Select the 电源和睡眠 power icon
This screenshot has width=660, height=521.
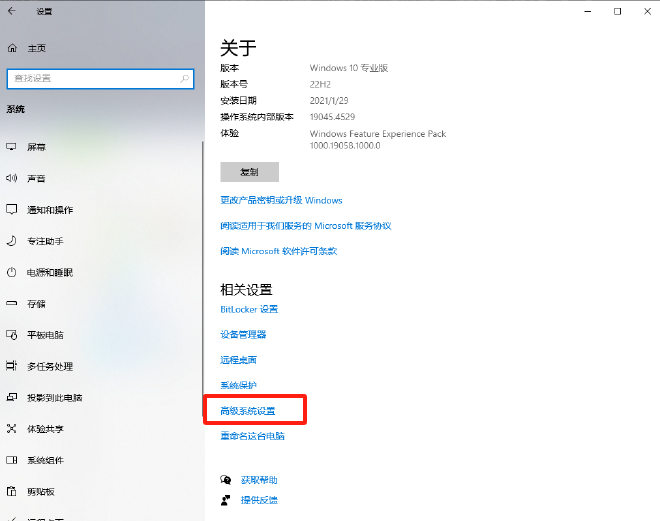pyautogui.click(x=11, y=272)
